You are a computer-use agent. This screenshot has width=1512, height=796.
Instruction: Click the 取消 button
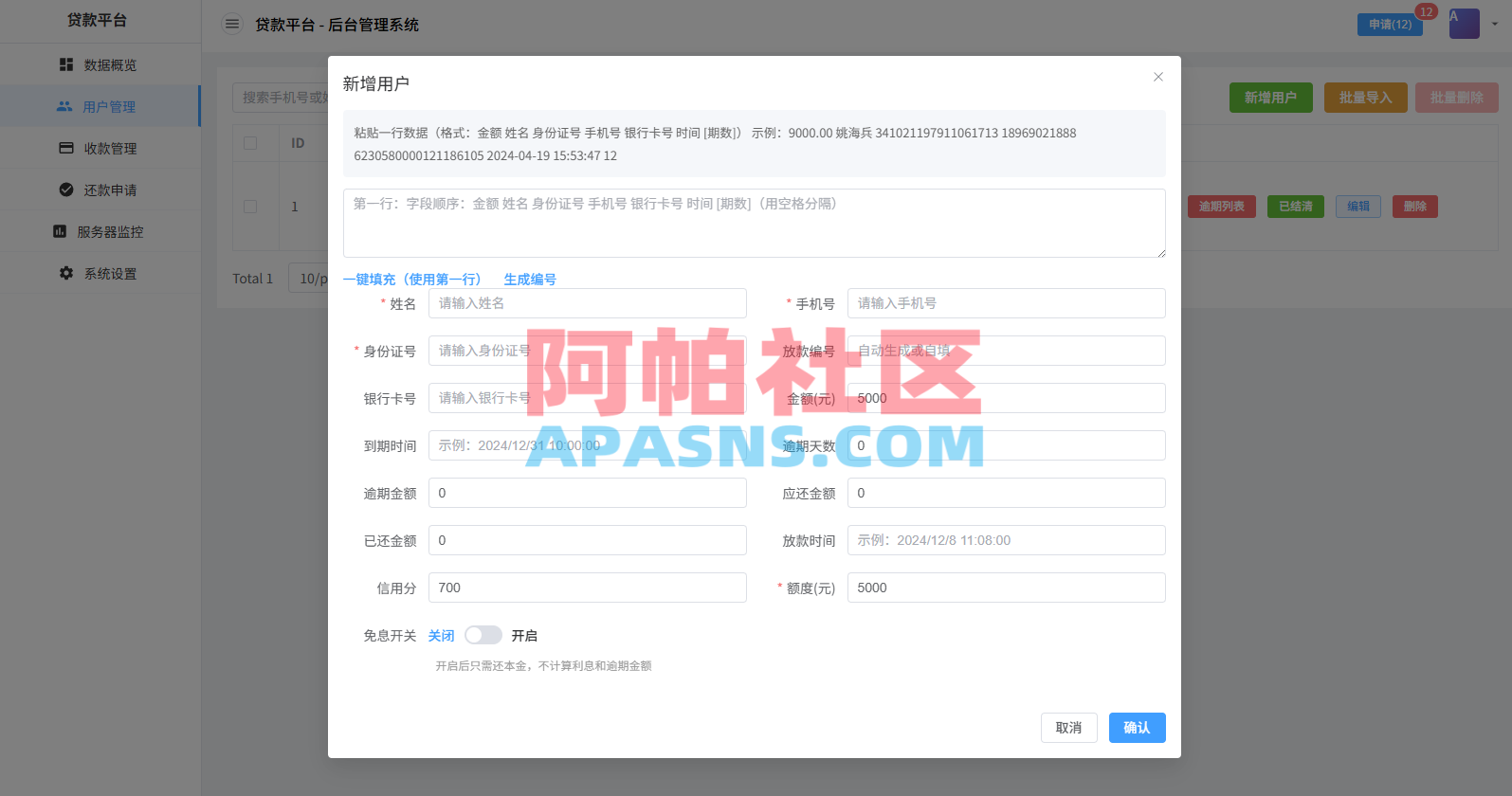click(1069, 728)
